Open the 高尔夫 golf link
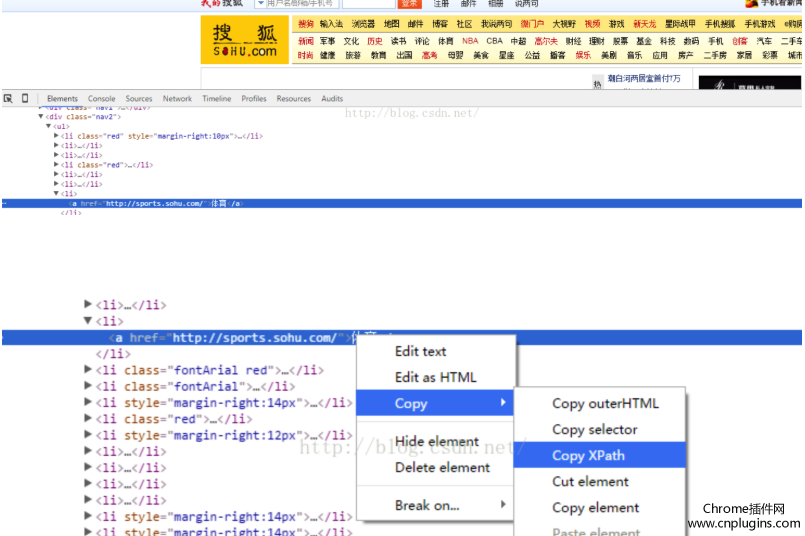805x536 pixels. point(546,41)
